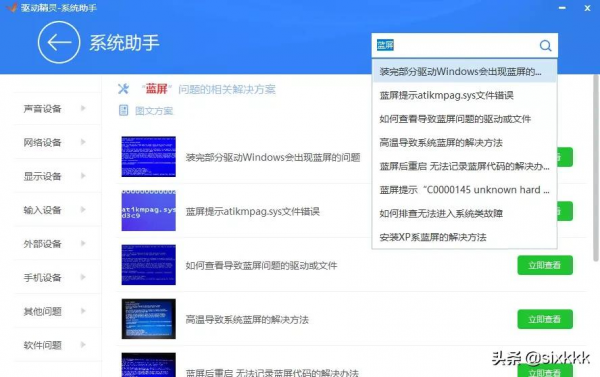Click the 图文方案 section label
The width and height of the screenshot is (600, 377).
[154, 111]
